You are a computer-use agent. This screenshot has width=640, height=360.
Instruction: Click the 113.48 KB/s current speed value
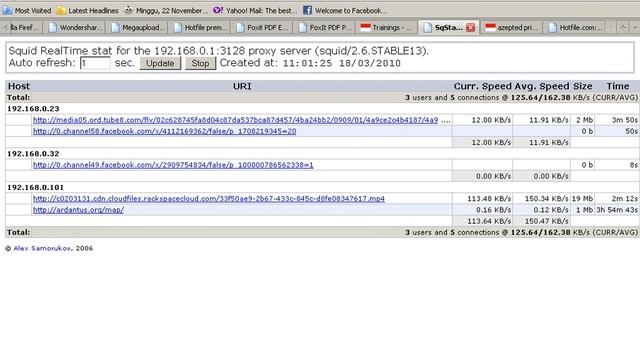coord(489,199)
